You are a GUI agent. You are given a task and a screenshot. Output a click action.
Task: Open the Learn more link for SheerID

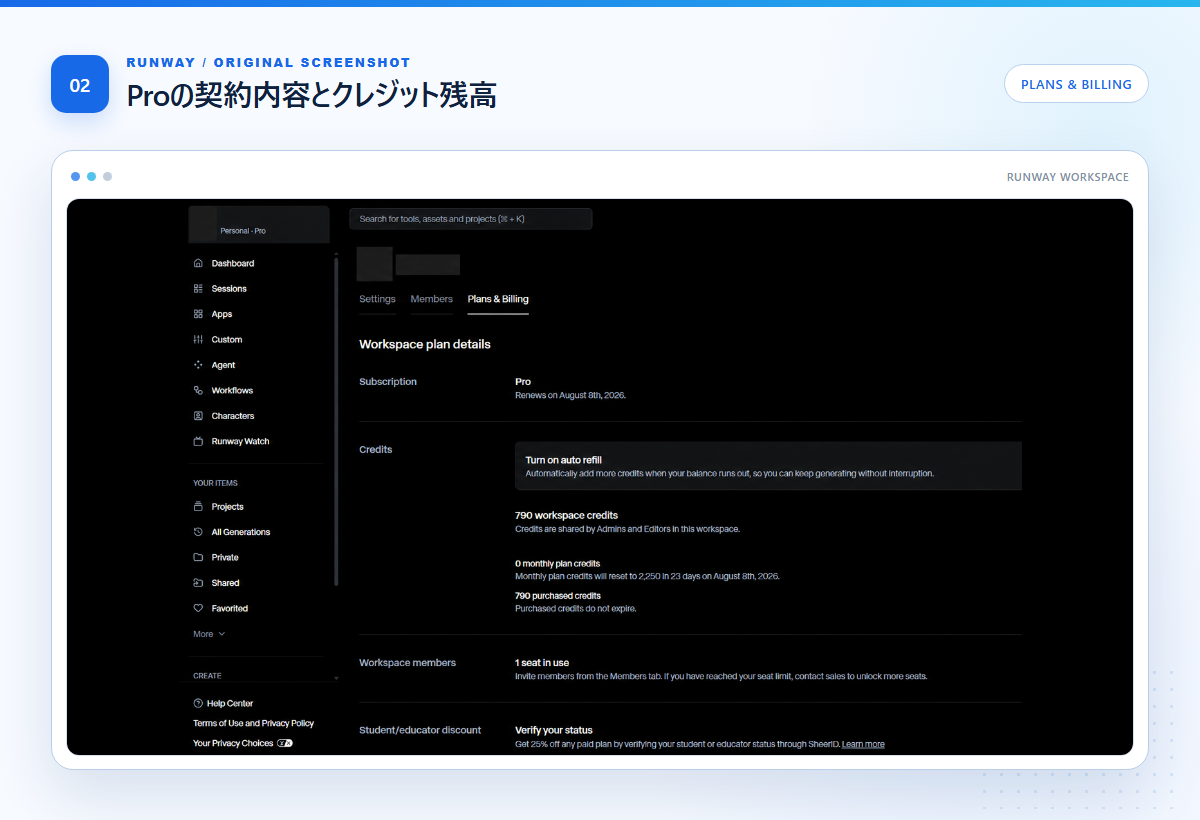coord(863,744)
